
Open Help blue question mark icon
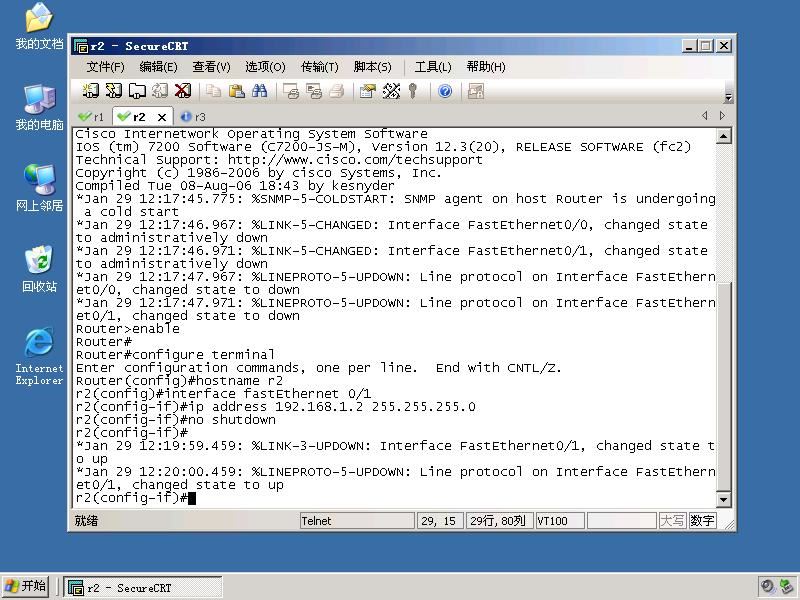[x=445, y=91]
